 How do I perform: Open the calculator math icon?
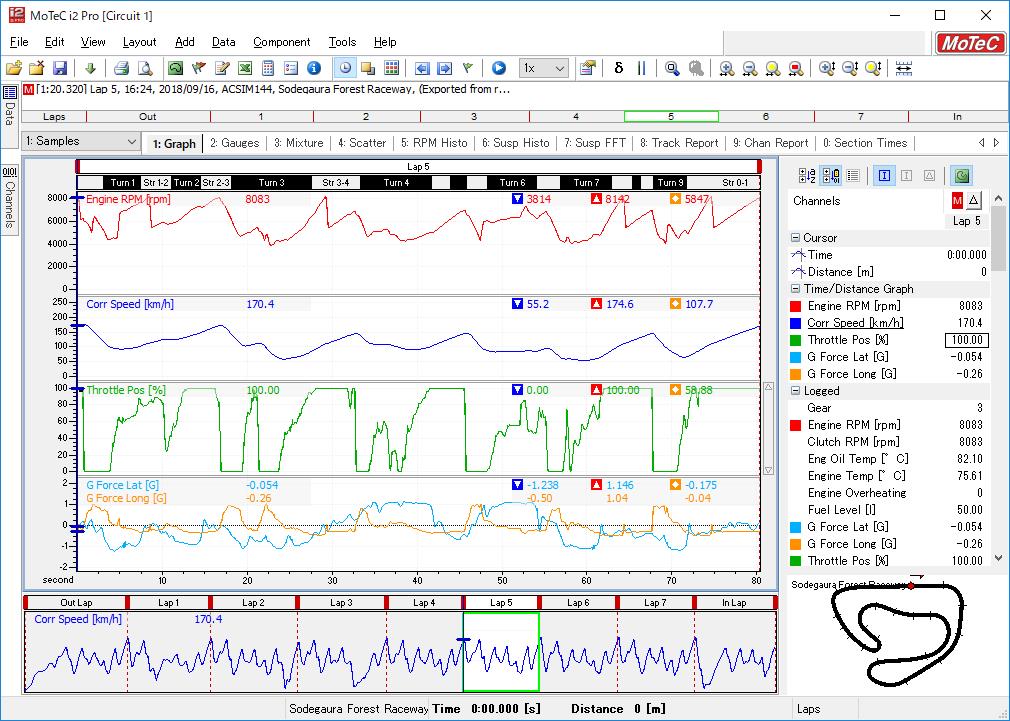click(x=268, y=68)
